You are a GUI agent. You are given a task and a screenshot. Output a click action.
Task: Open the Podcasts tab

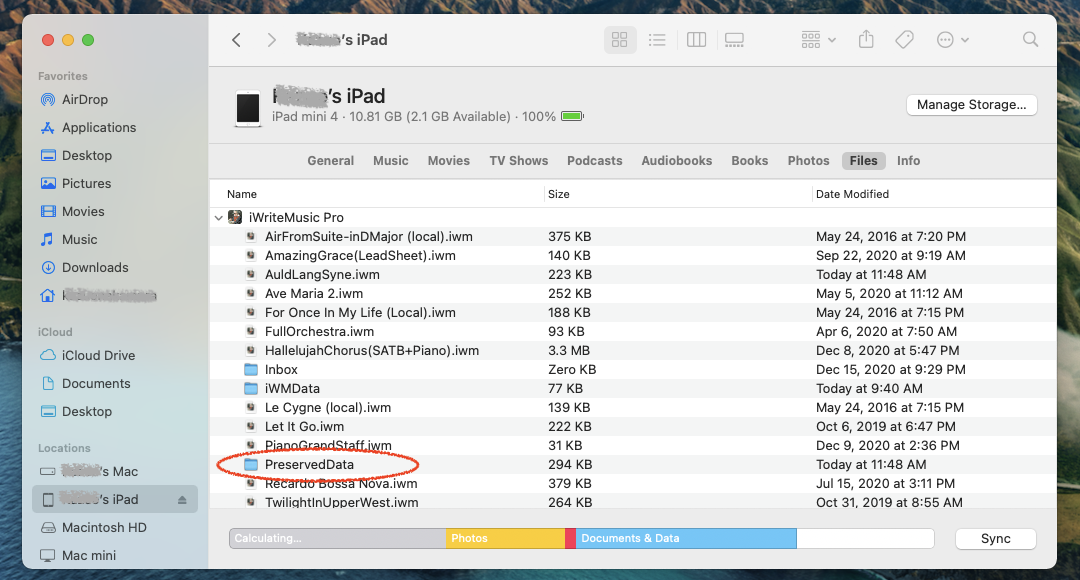point(594,160)
